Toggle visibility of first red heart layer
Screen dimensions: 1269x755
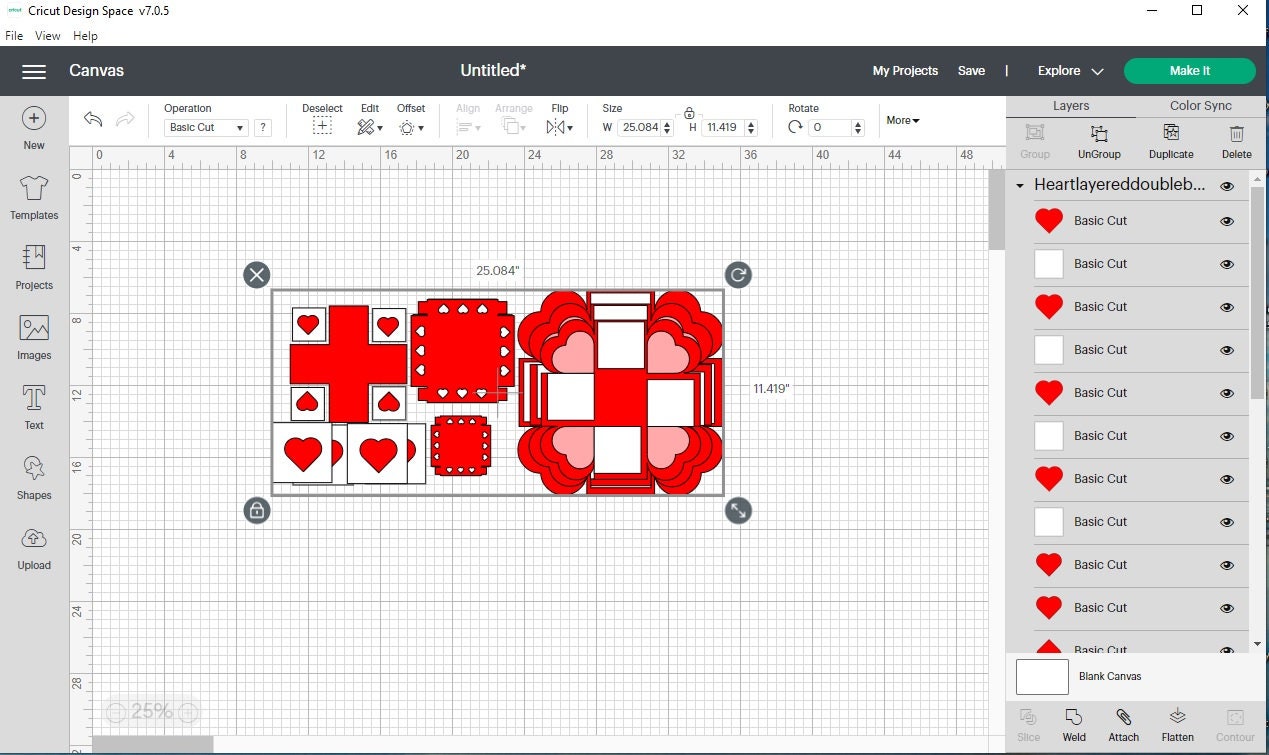tap(1227, 222)
